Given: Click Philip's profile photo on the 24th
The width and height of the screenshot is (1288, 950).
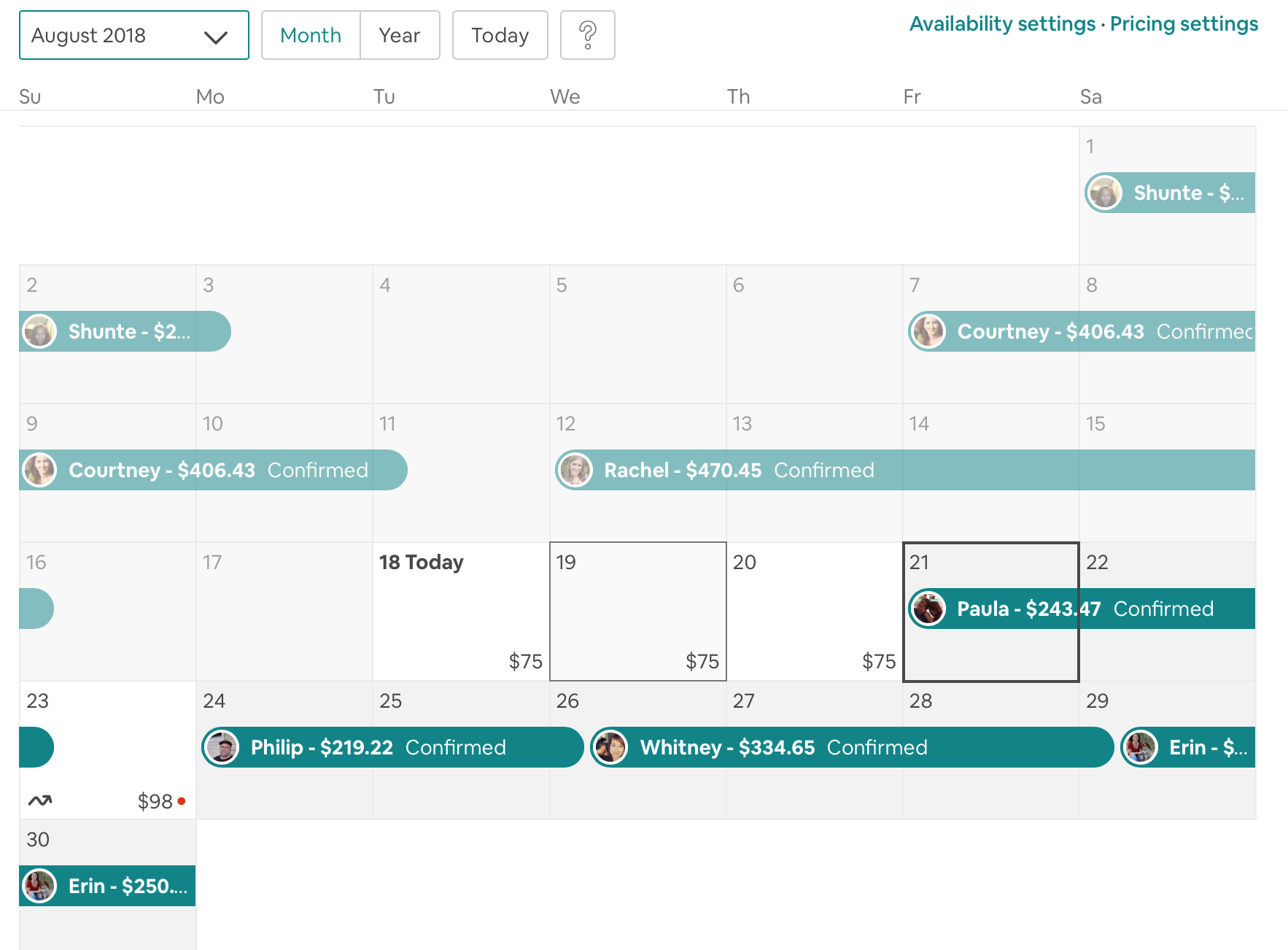Looking at the screenshot, I should (x=222, y=747).
